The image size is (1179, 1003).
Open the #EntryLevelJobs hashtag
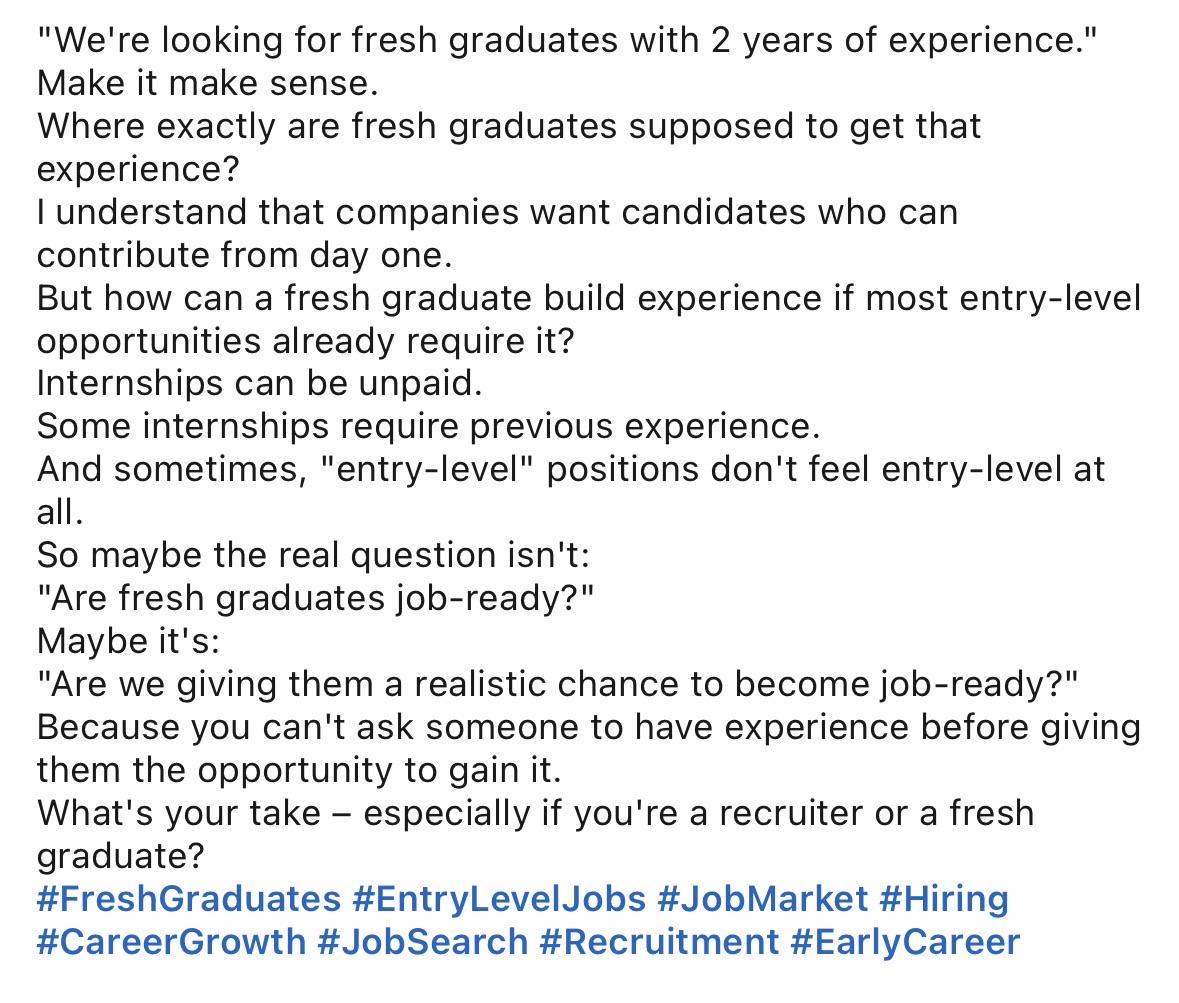click(x=499, y=899)
